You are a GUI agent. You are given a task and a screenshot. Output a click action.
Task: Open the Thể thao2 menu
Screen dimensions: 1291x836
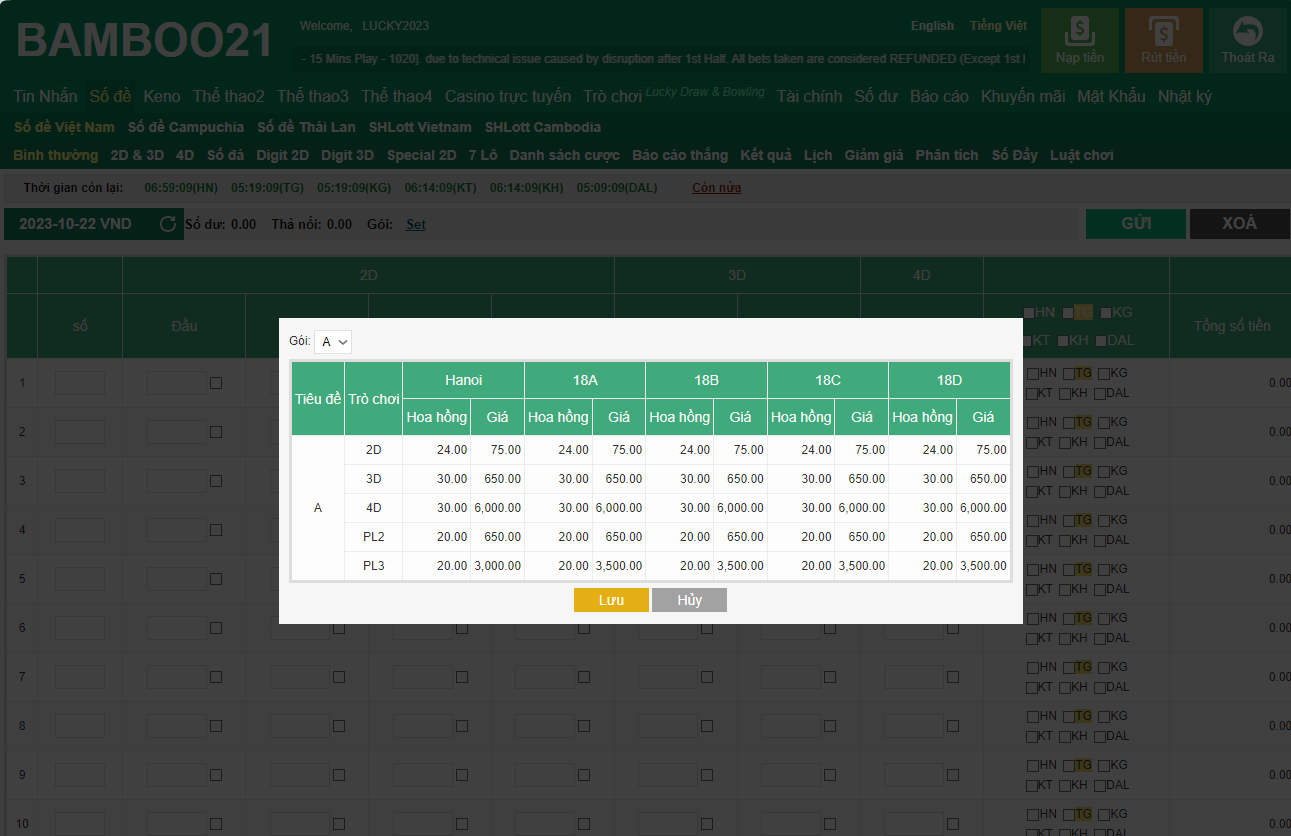(229, 96)
